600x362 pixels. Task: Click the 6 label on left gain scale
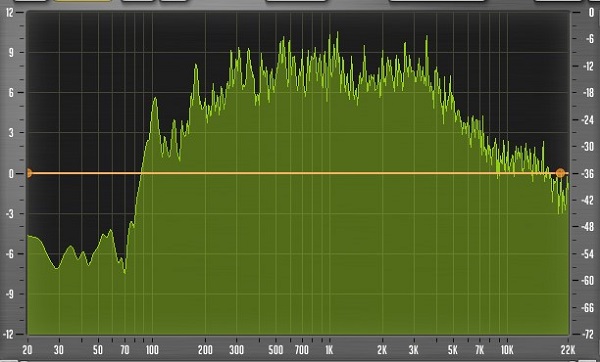point(10,93)
